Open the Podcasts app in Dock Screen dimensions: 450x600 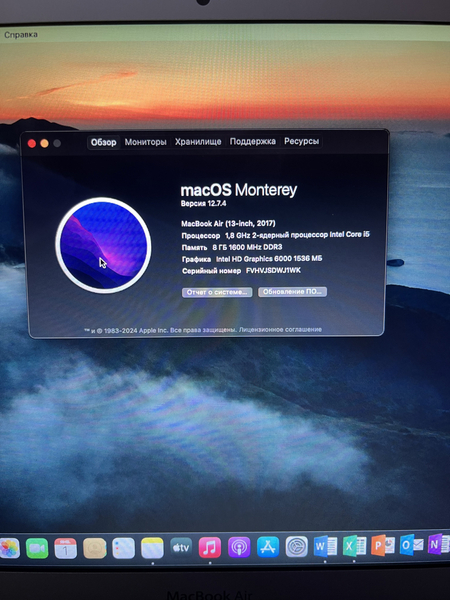[x=239, y=547]
